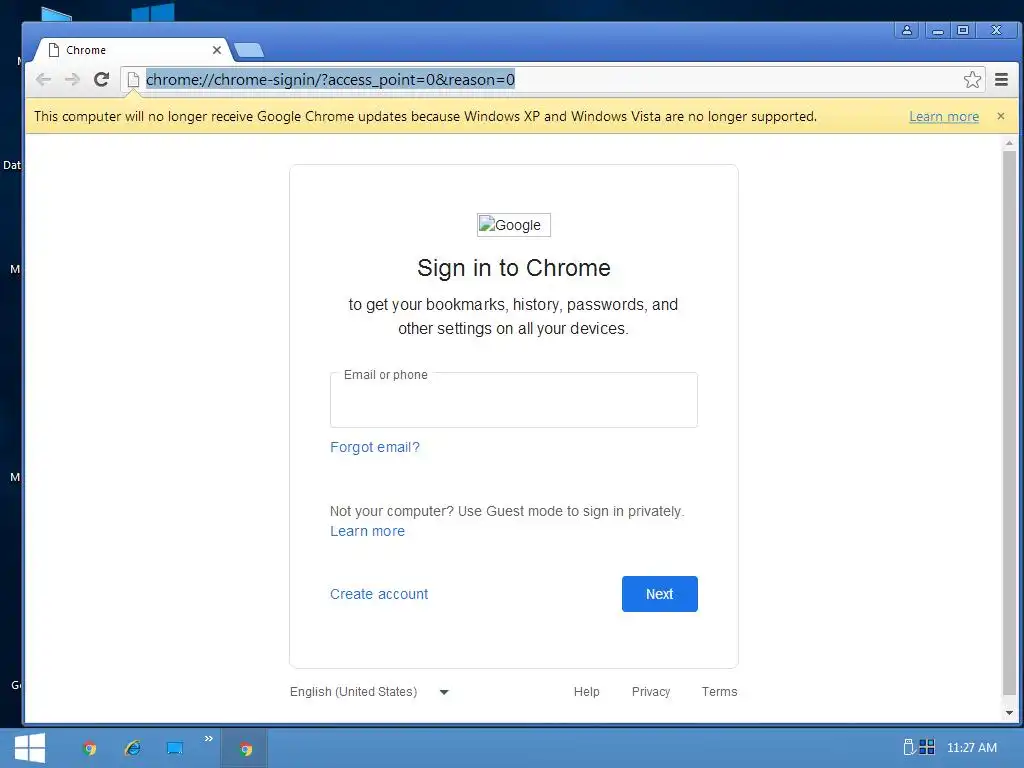
Task: Click the show desktop icon in the taskbar
Action: 174,748
